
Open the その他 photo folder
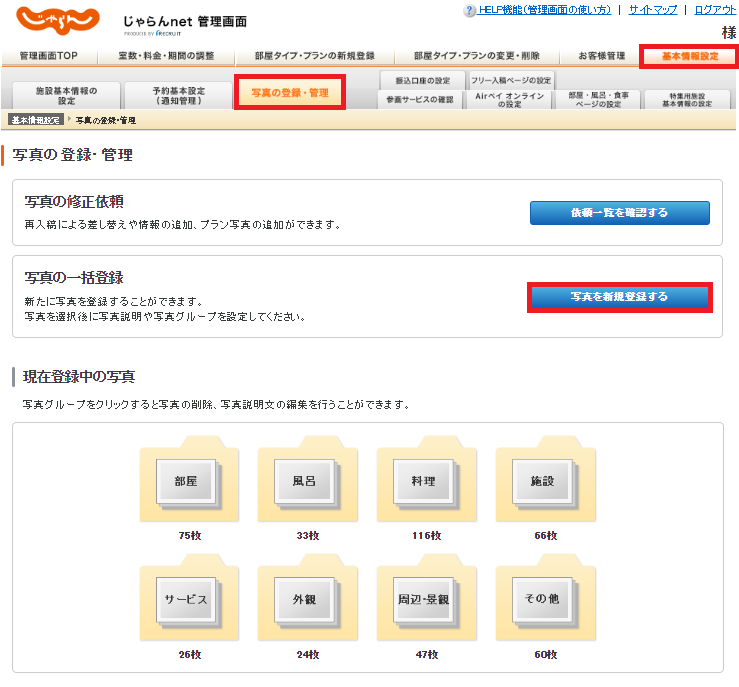[x=541, y=599]
